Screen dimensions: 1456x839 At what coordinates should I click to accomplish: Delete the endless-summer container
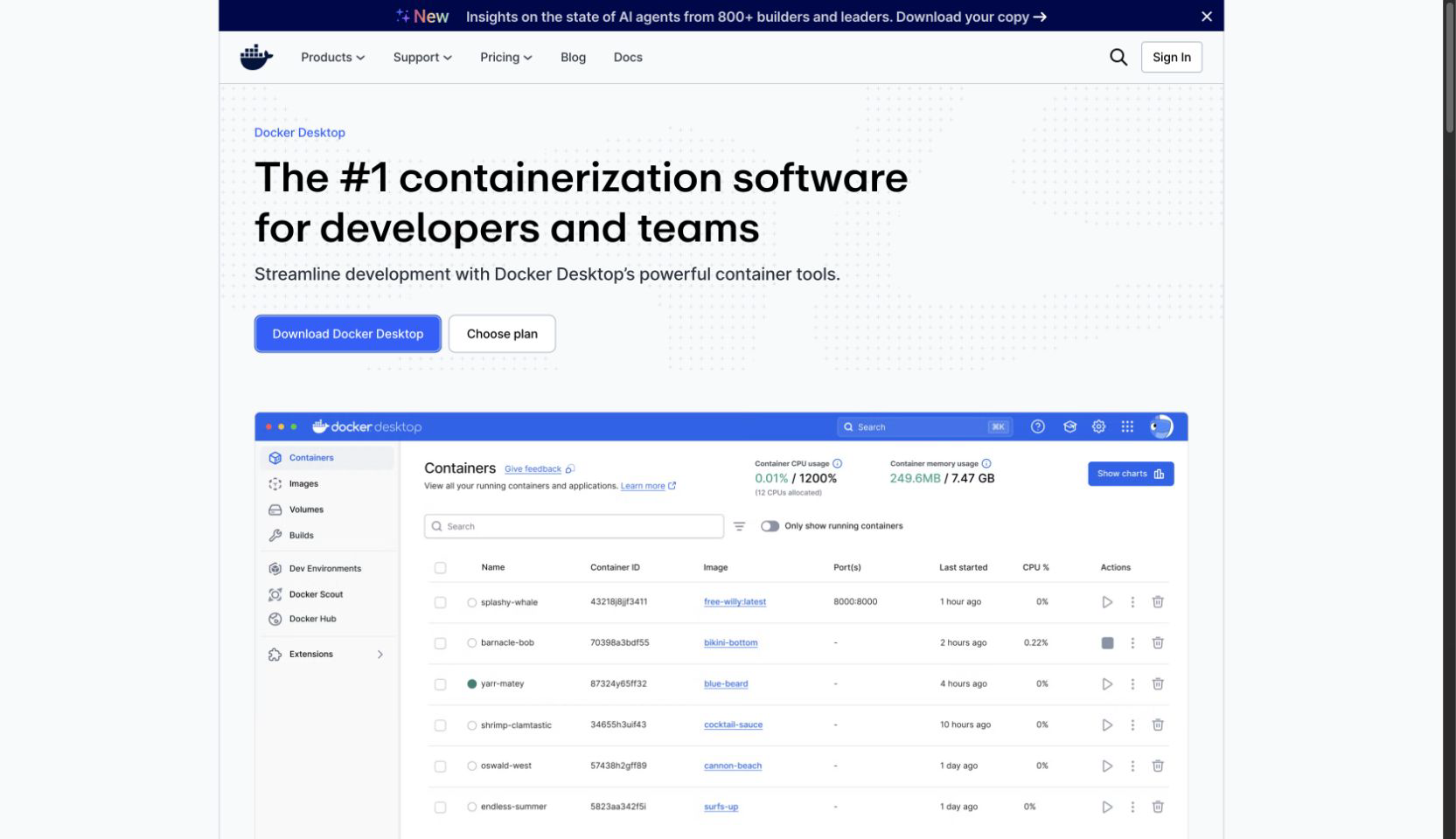[1158, 808]
